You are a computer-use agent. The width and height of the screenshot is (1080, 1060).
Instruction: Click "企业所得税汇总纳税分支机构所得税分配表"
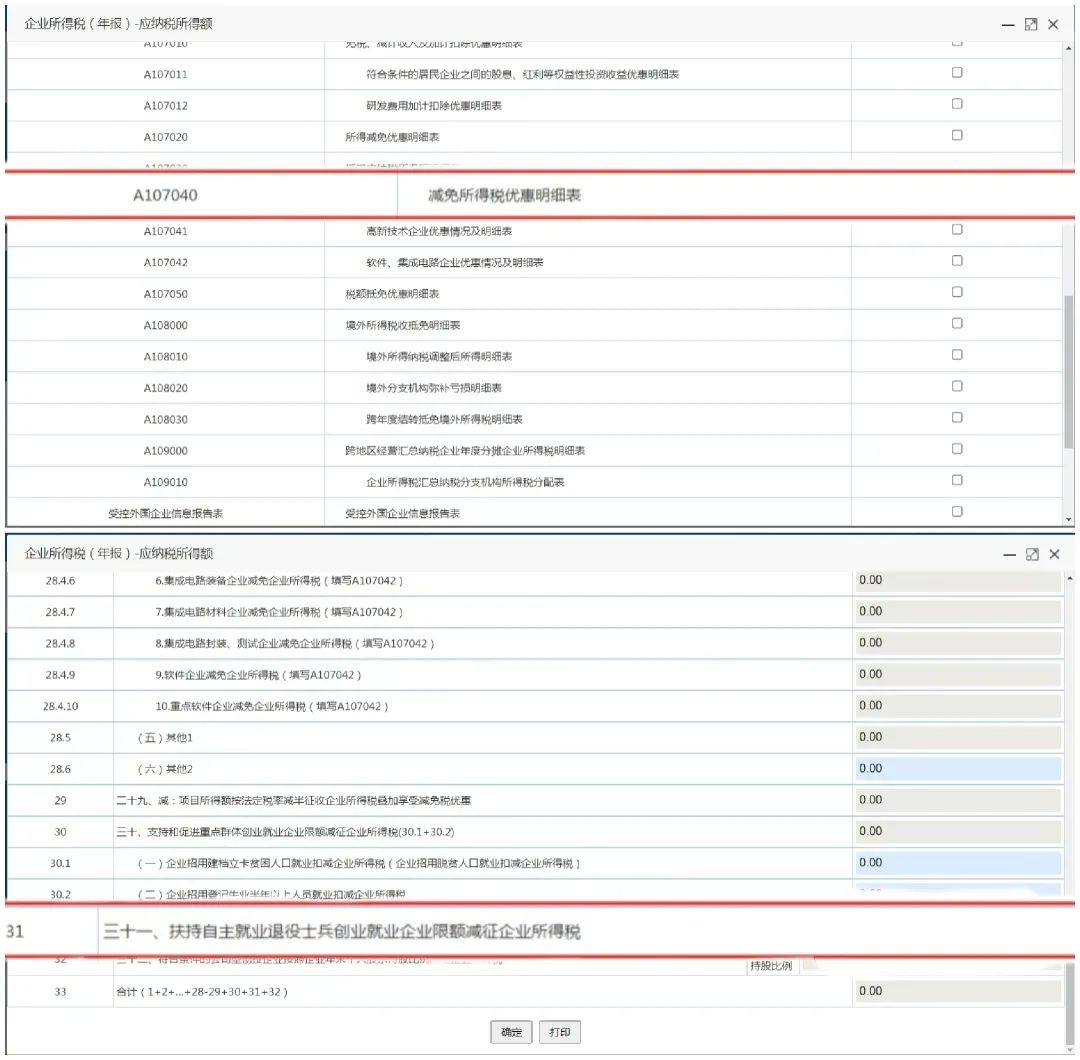pyautogui.click(x=465, y=482)
